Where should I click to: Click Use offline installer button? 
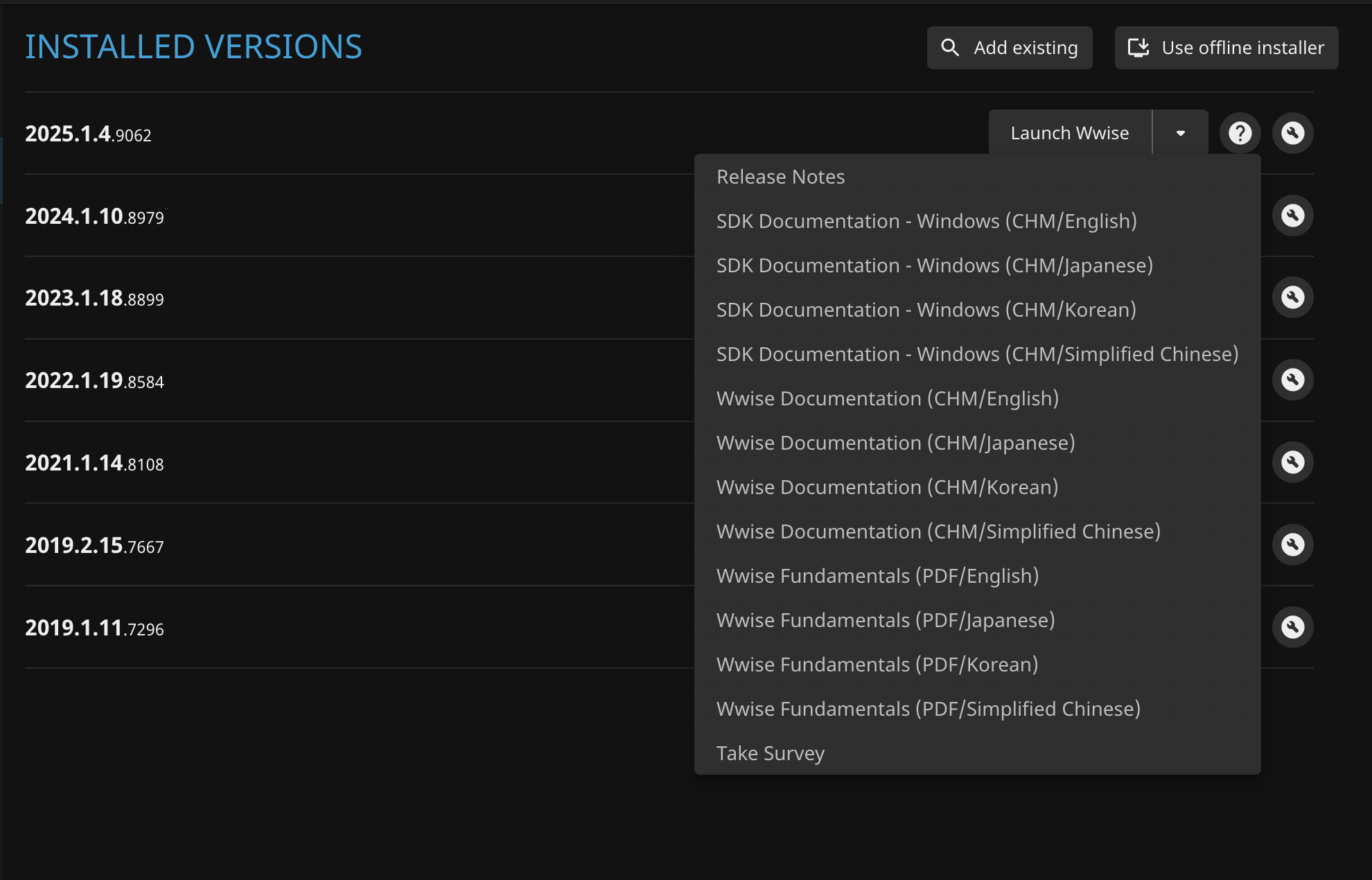[1226, 48]
